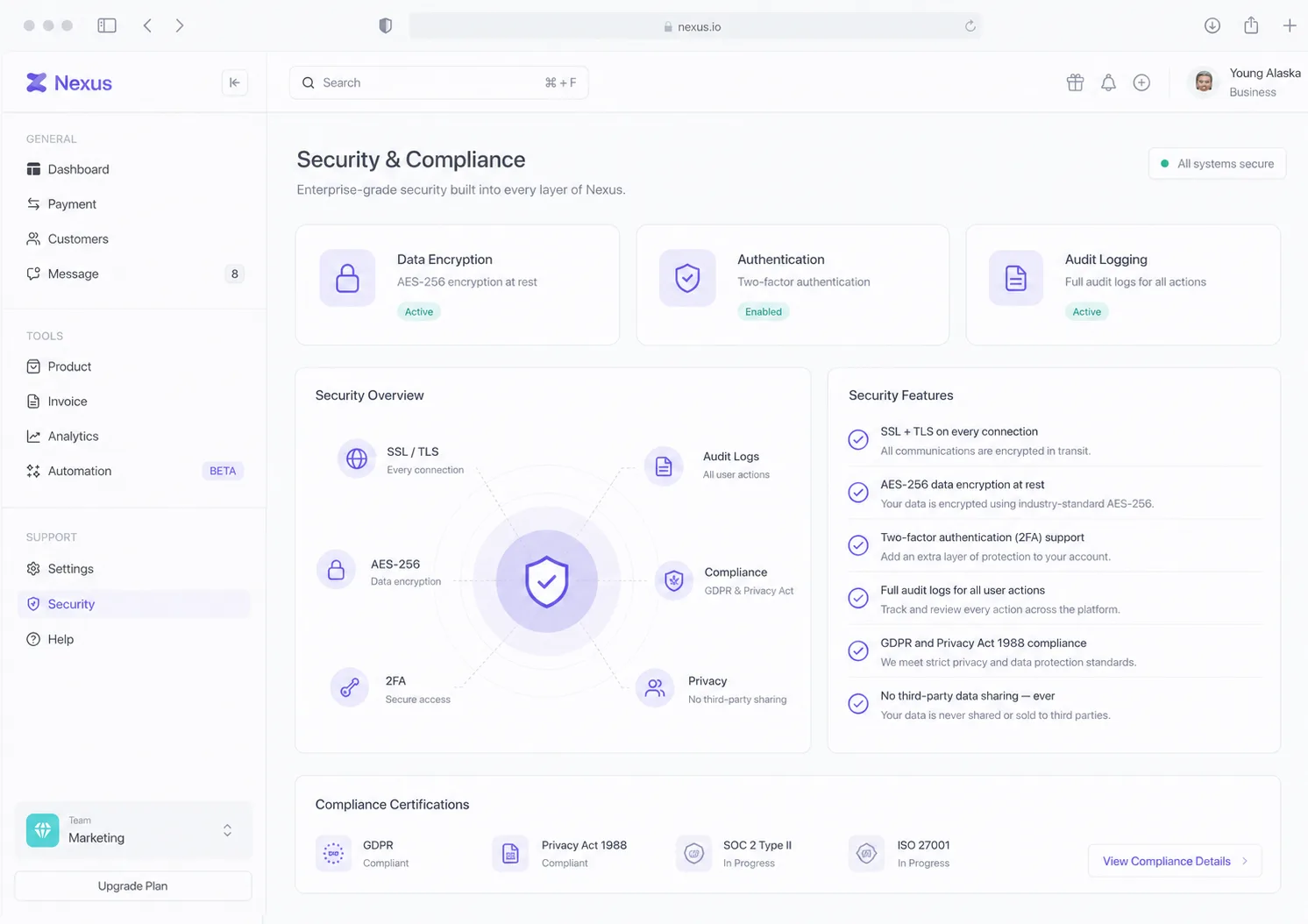Click the Full audit logs feature checkmark
This screenshot has height=924, width=1308.
click(858, 598)
